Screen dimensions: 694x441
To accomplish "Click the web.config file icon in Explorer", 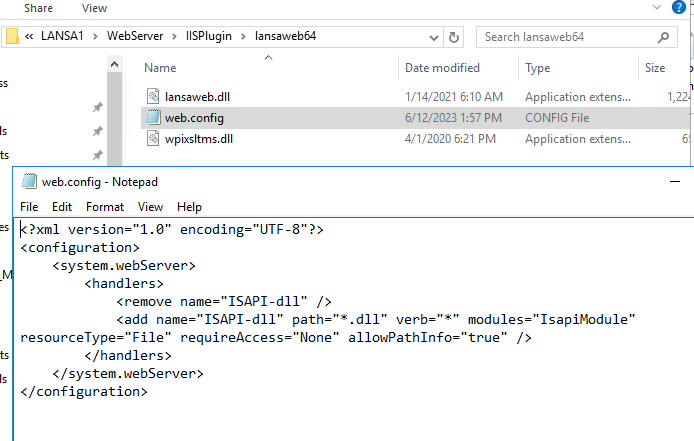I will [x=153, y=118].
